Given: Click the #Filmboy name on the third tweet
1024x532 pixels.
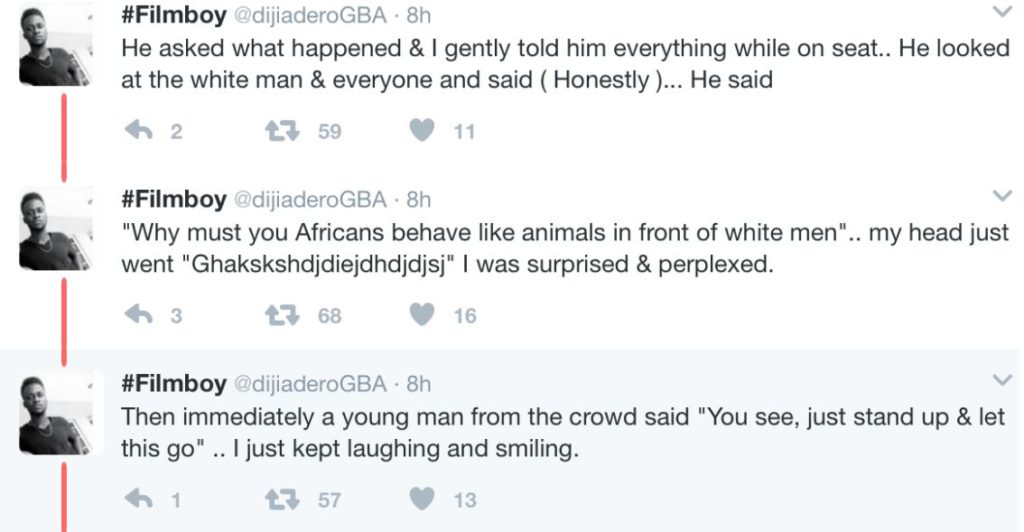Looking at the screenshot, I should (x=173, y=383).
